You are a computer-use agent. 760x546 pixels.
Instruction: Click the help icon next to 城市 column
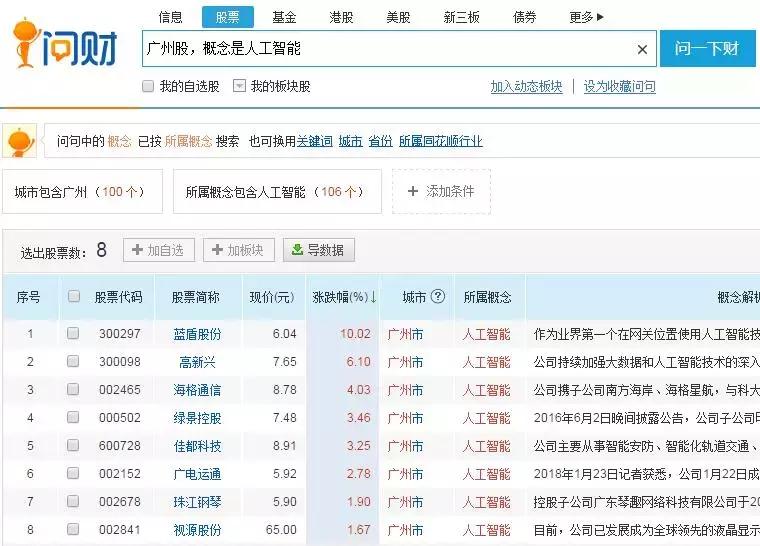pyautogui.click(x=438, y=296)
